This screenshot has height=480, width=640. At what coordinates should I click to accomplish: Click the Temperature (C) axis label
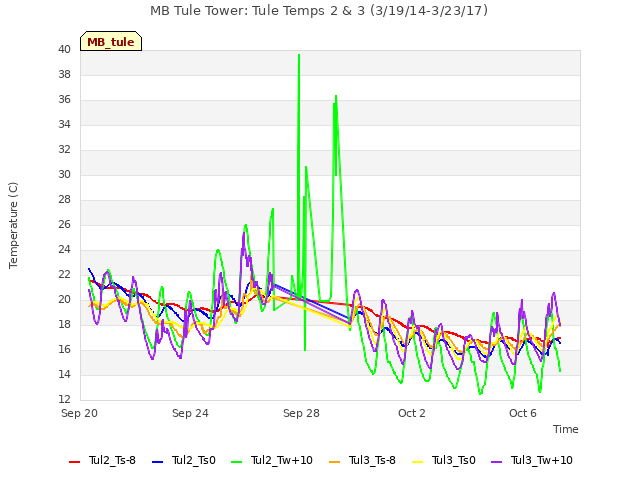[13, 225]
